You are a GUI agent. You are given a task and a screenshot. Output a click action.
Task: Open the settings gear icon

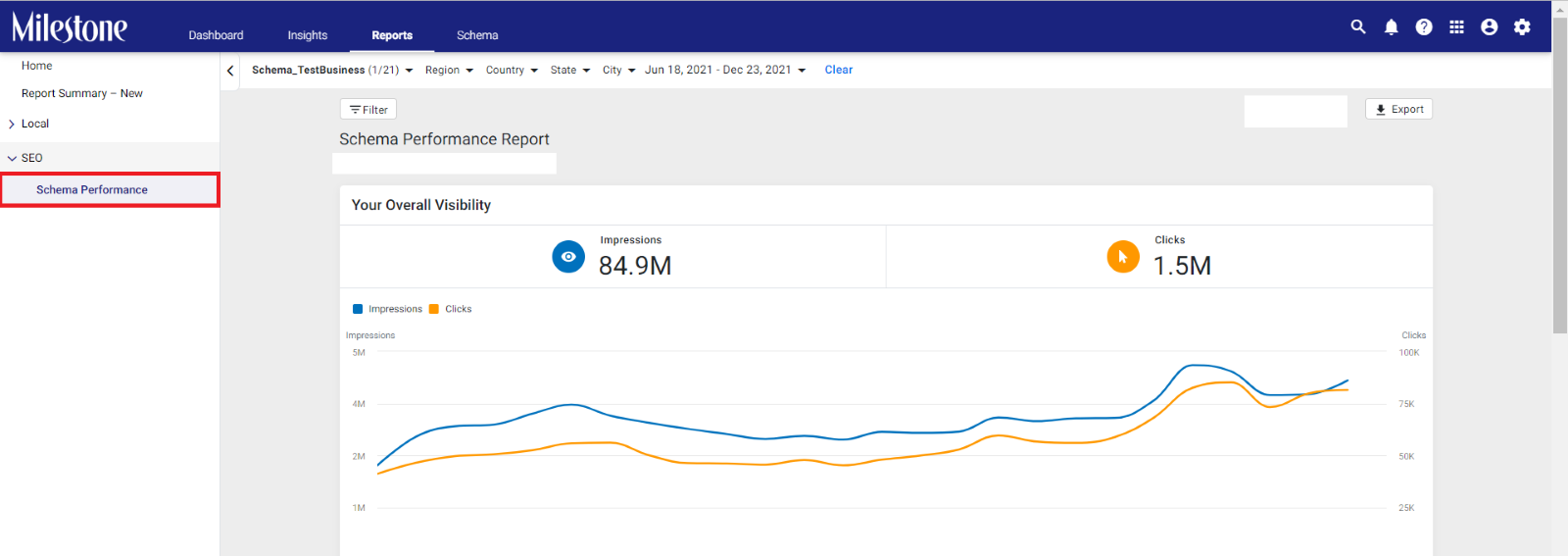[1522, 27]
